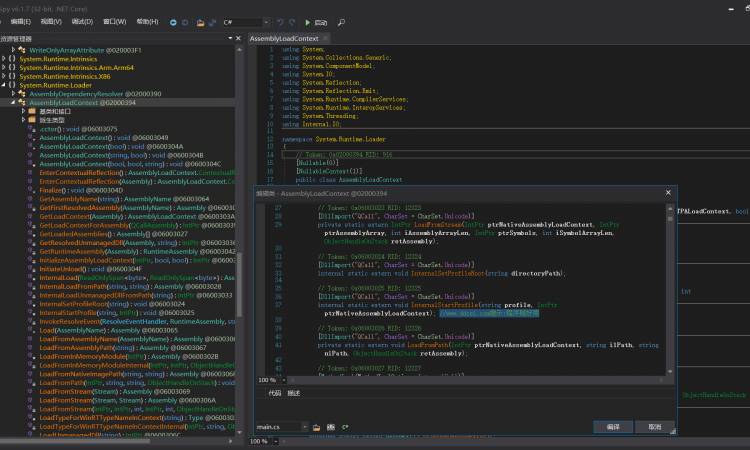This screenshot has height=450, width=750.
Task: Click the namespace braces icon of System.Runtime.Intrinsics.X86
Action: click(x=12, y=77)
